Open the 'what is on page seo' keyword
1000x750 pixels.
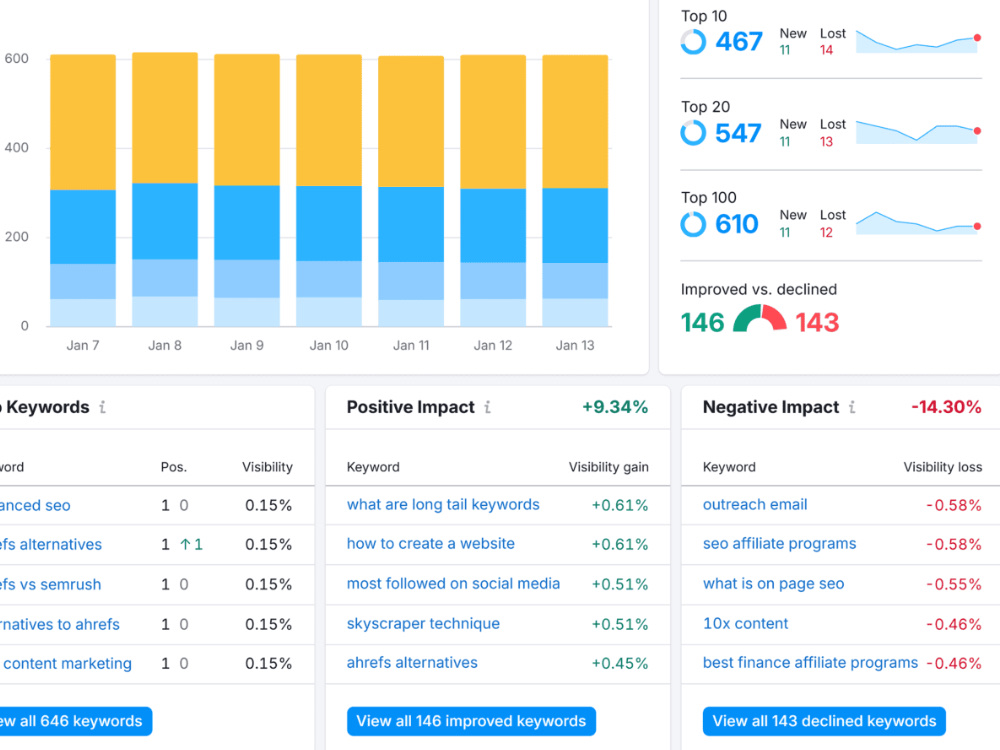[x=774, y=584]
